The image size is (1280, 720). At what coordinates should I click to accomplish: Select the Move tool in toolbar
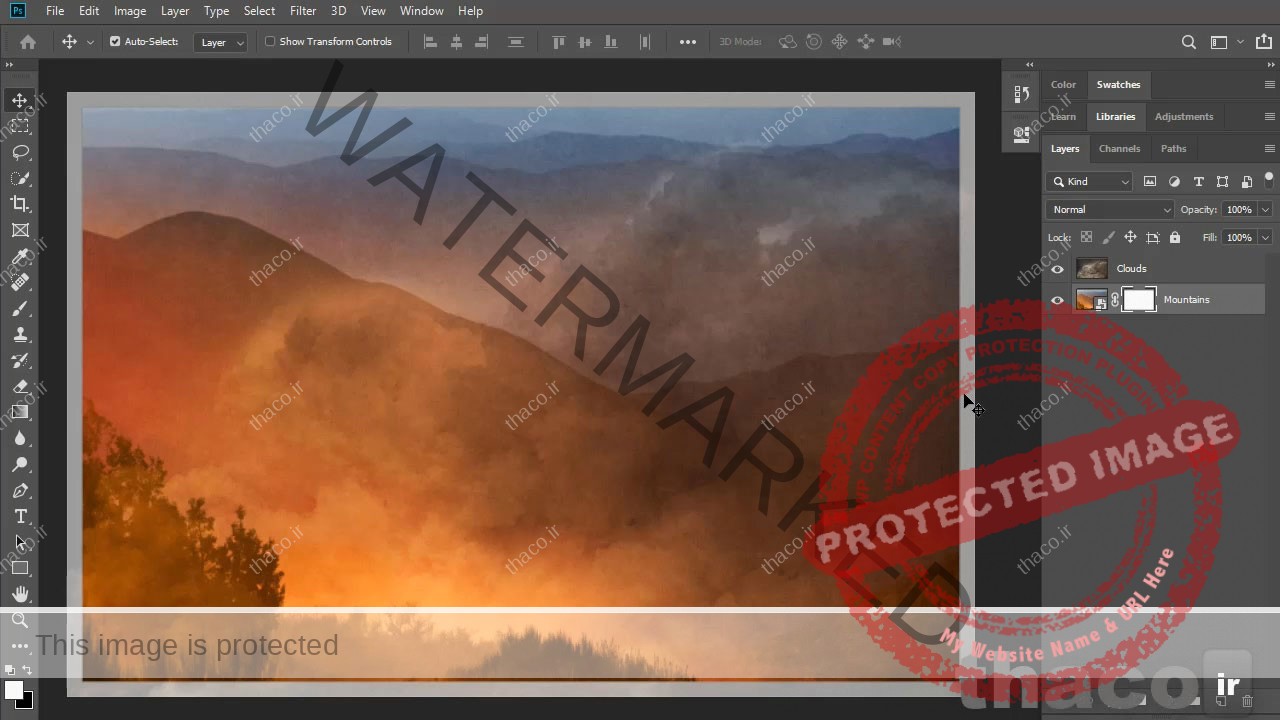pos(20,100)
